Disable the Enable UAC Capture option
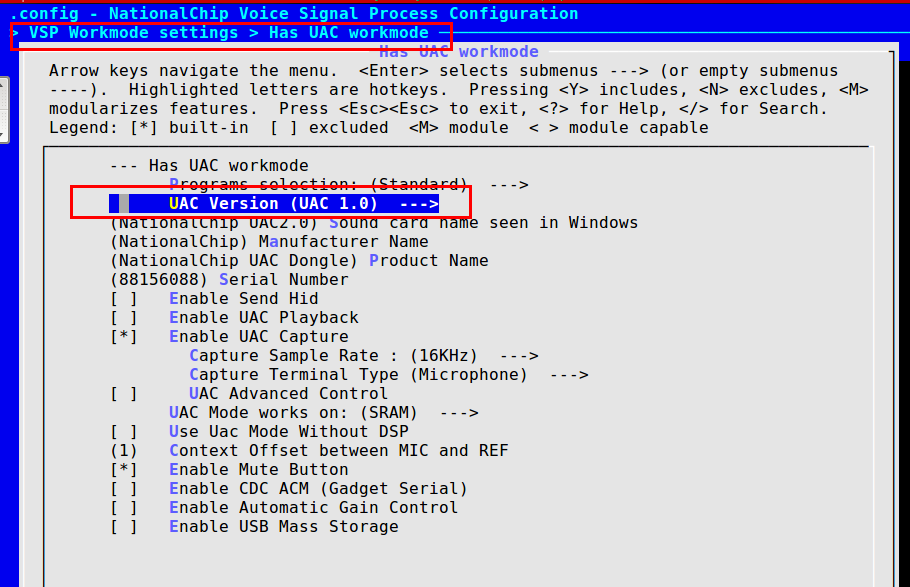 point(124,337)
